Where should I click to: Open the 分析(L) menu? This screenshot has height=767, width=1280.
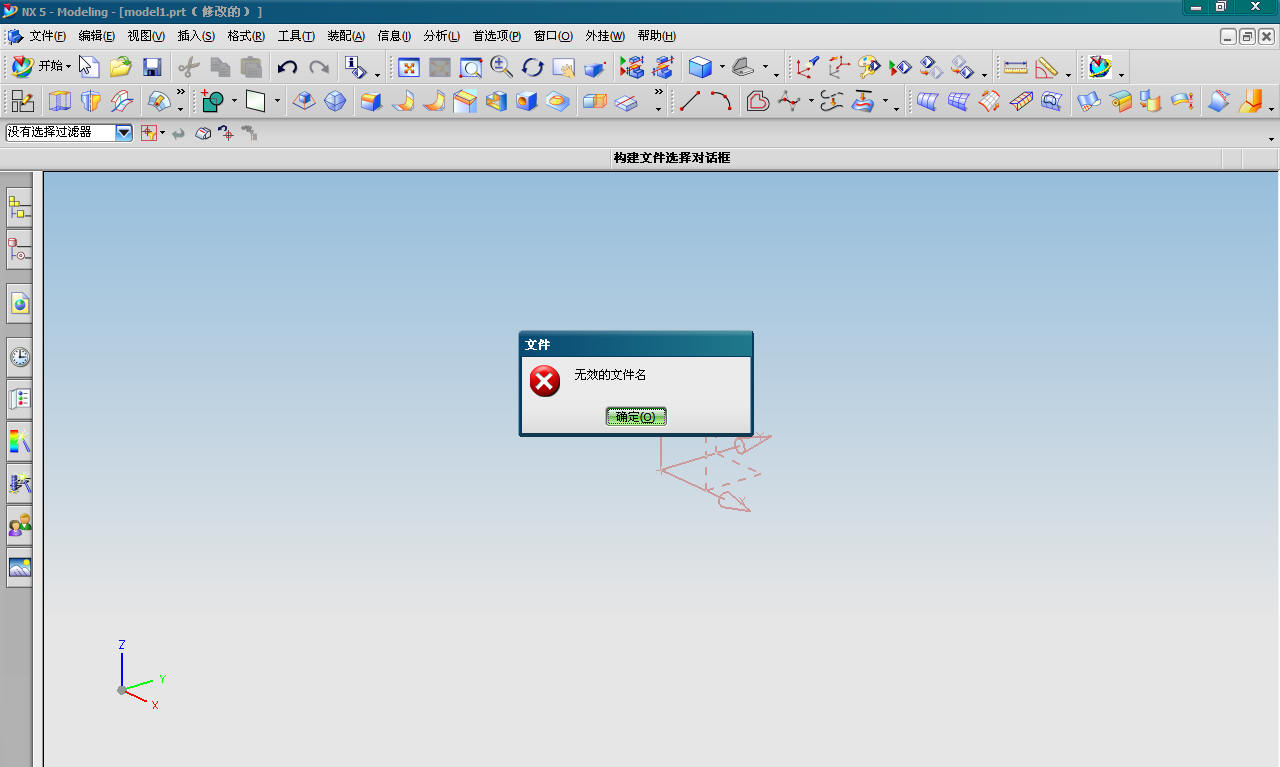click(x=442, y=36)
